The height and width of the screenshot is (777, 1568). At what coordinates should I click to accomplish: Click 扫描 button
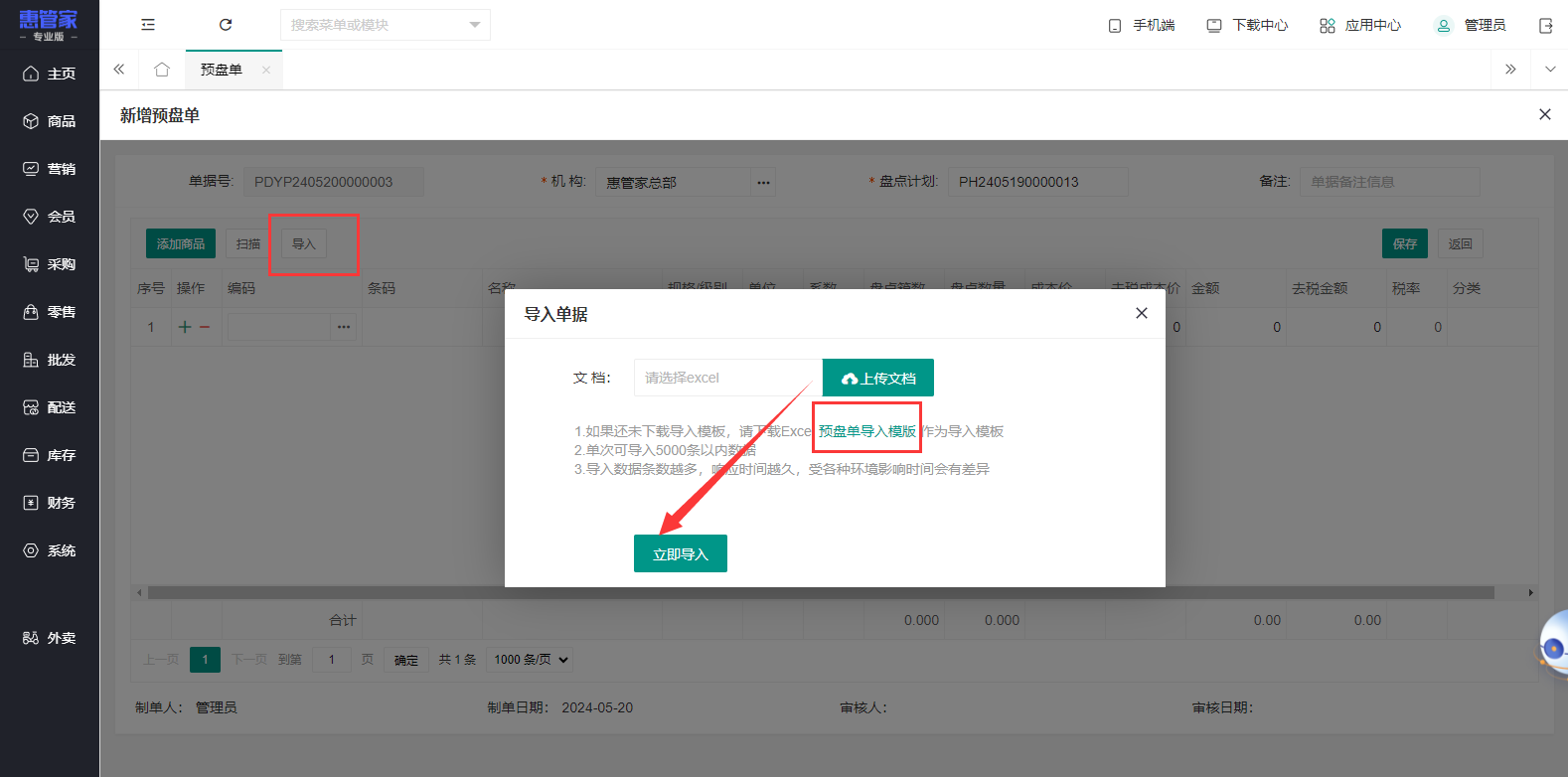248,243
